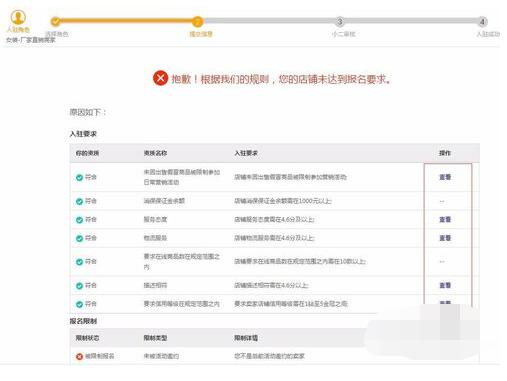Click the 入驻要求 column header in table
Image resolution: width=507 pixels, height=381 pixels.
[x=246, y=153]
